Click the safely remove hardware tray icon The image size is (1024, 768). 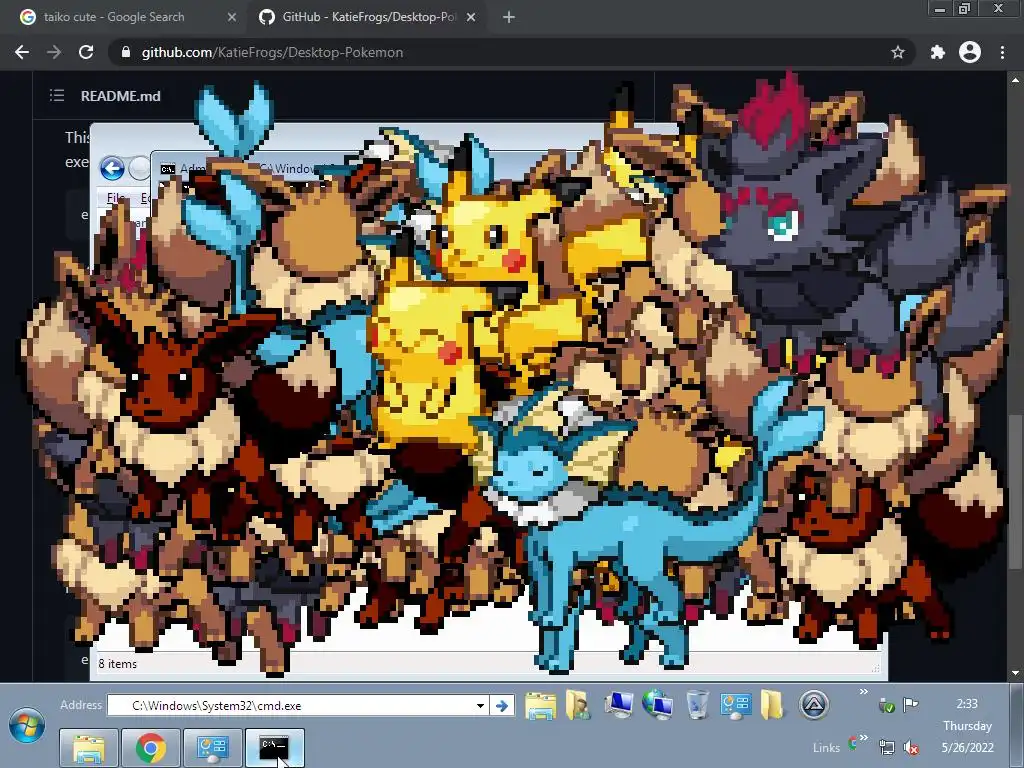[x=886, y=705]
